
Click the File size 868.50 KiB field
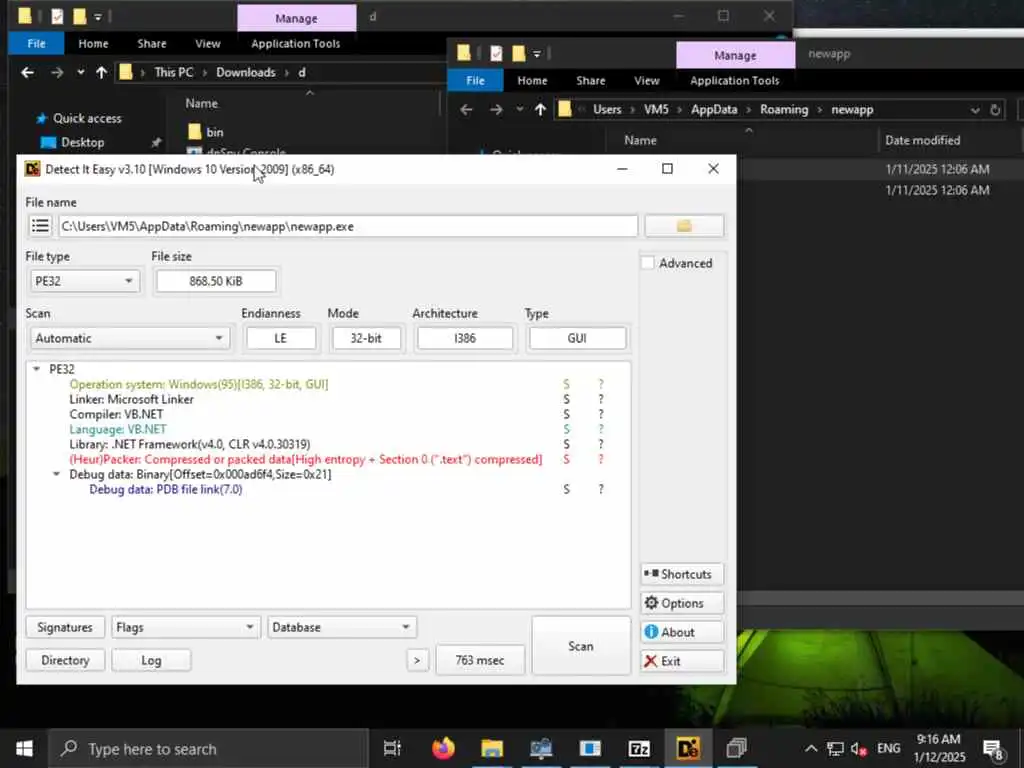[x=216, y=281]
